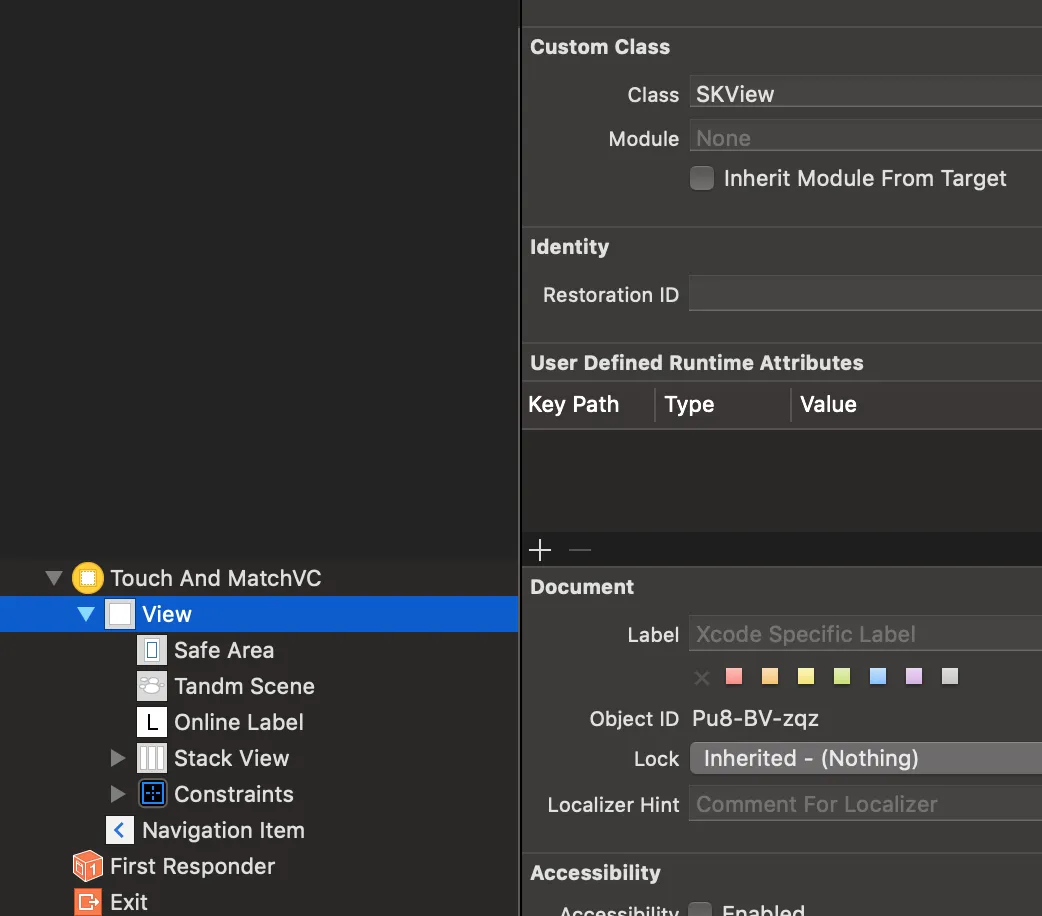Collapse the Touch And MatchVC tree node

[x=53, y=578]
